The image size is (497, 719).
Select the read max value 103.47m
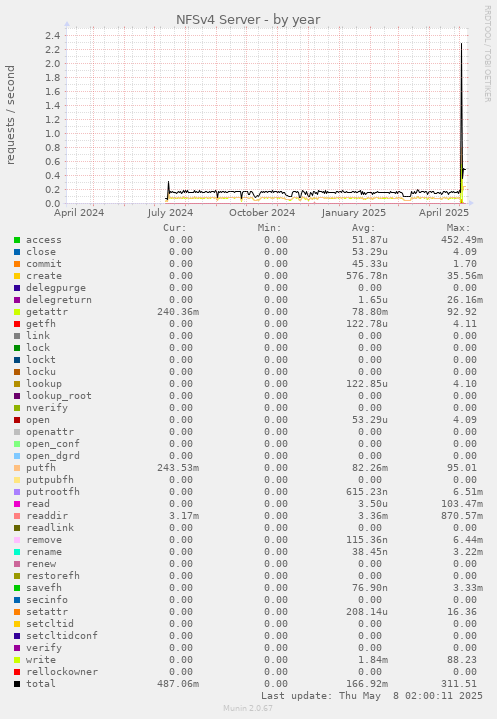[462, 504]
